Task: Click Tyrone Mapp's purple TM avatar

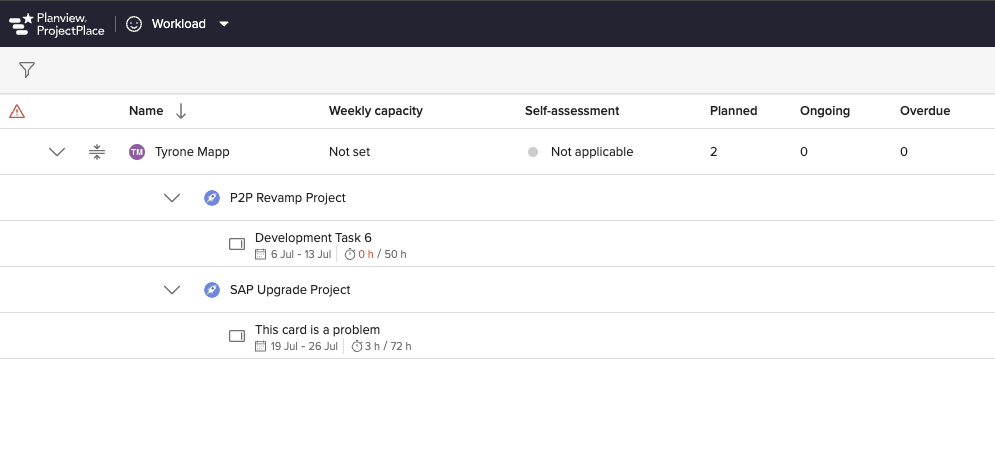Action: (x=137, y=152)
